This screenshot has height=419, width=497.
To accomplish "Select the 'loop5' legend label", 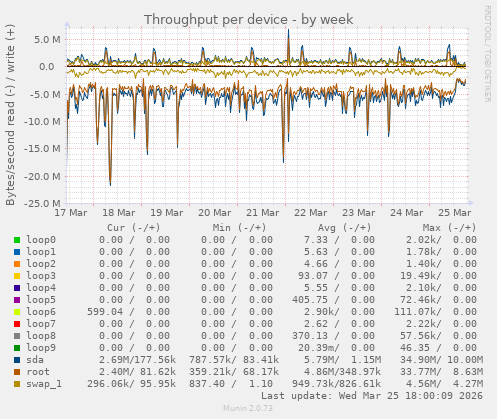I will [41, 300].
